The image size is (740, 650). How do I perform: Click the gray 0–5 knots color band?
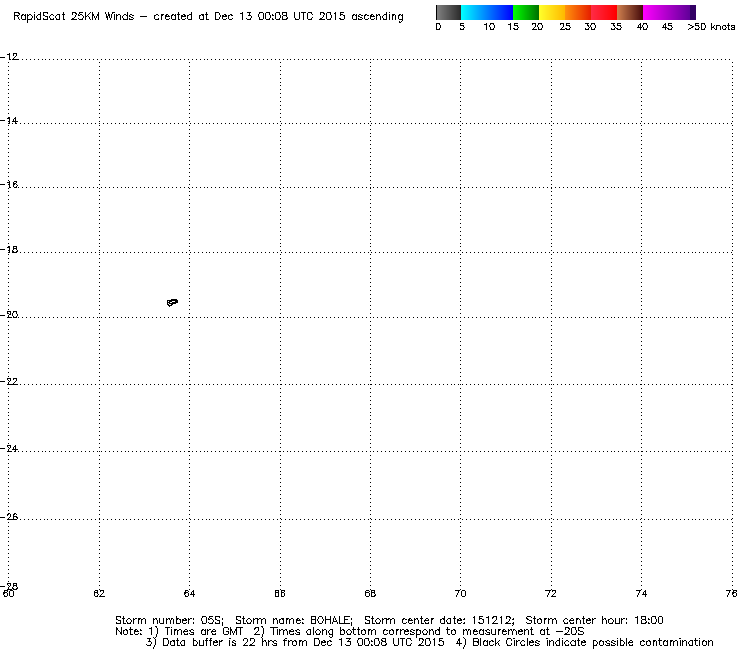pos(448,12)
